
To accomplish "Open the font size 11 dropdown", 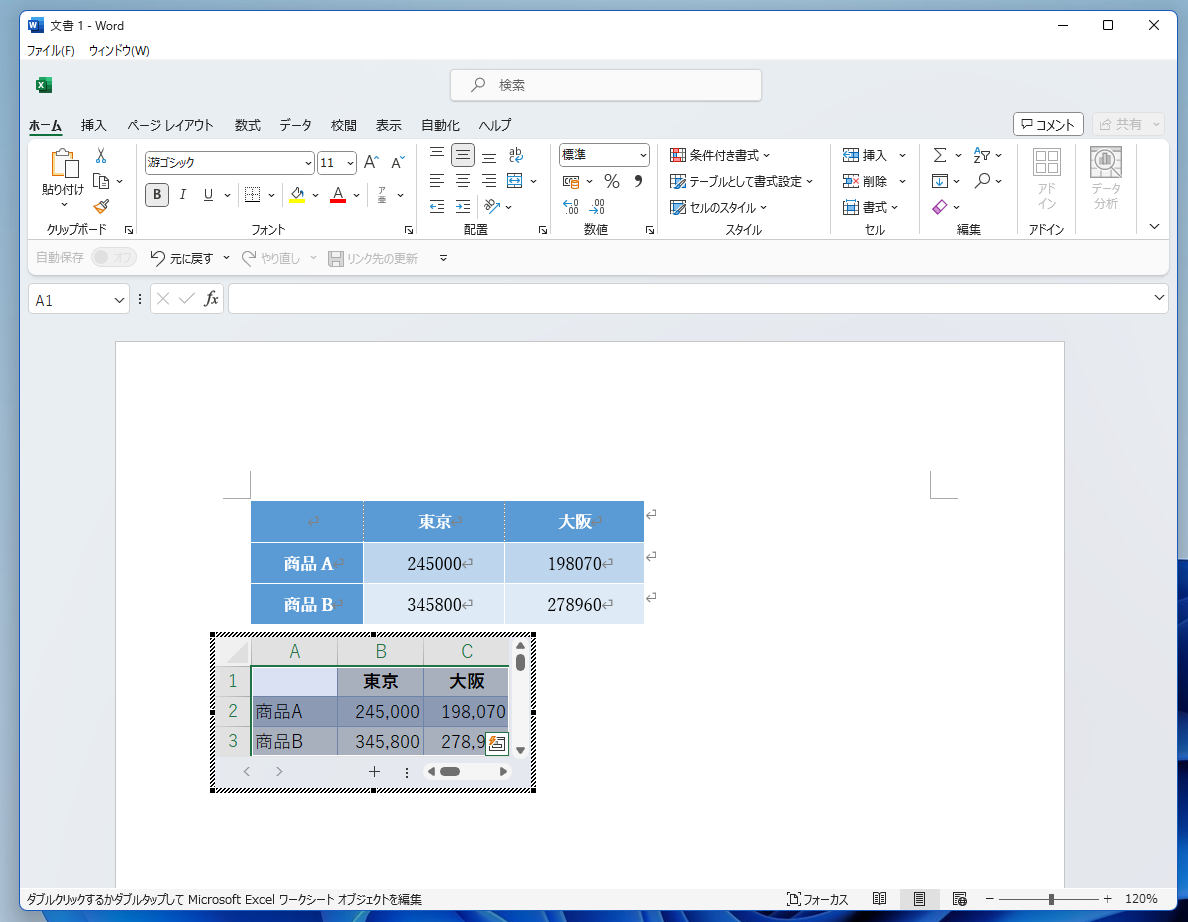I will click(350, 163).
